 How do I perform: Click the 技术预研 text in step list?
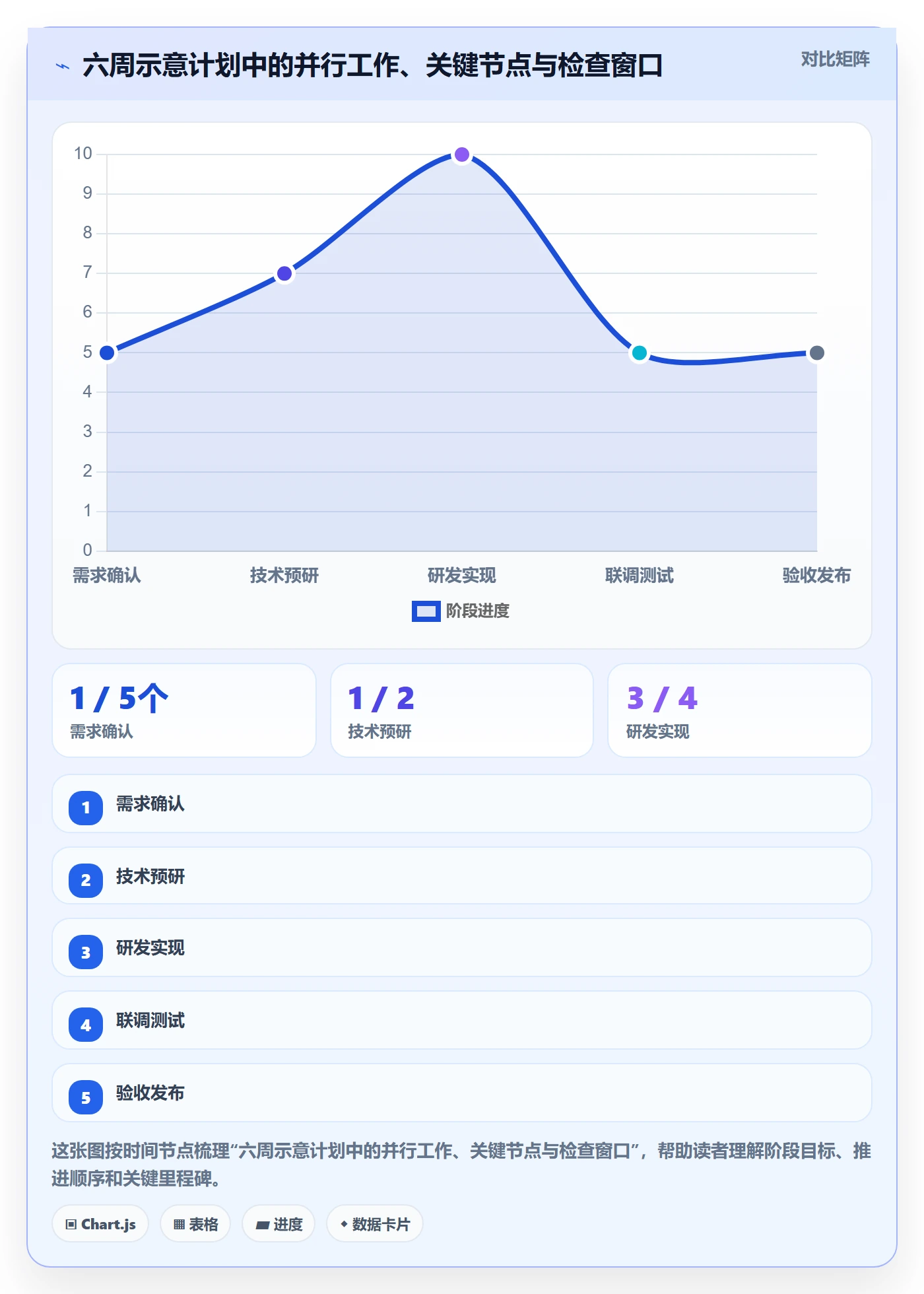[150, 876]
